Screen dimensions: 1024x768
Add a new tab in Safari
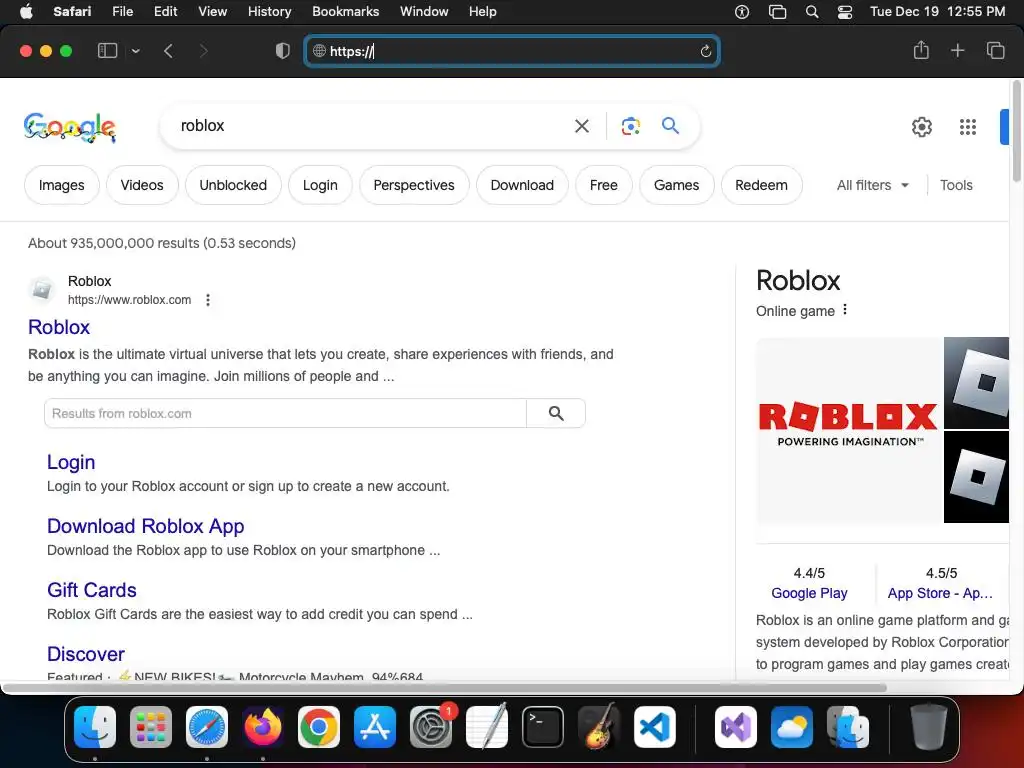pos(957,50)
